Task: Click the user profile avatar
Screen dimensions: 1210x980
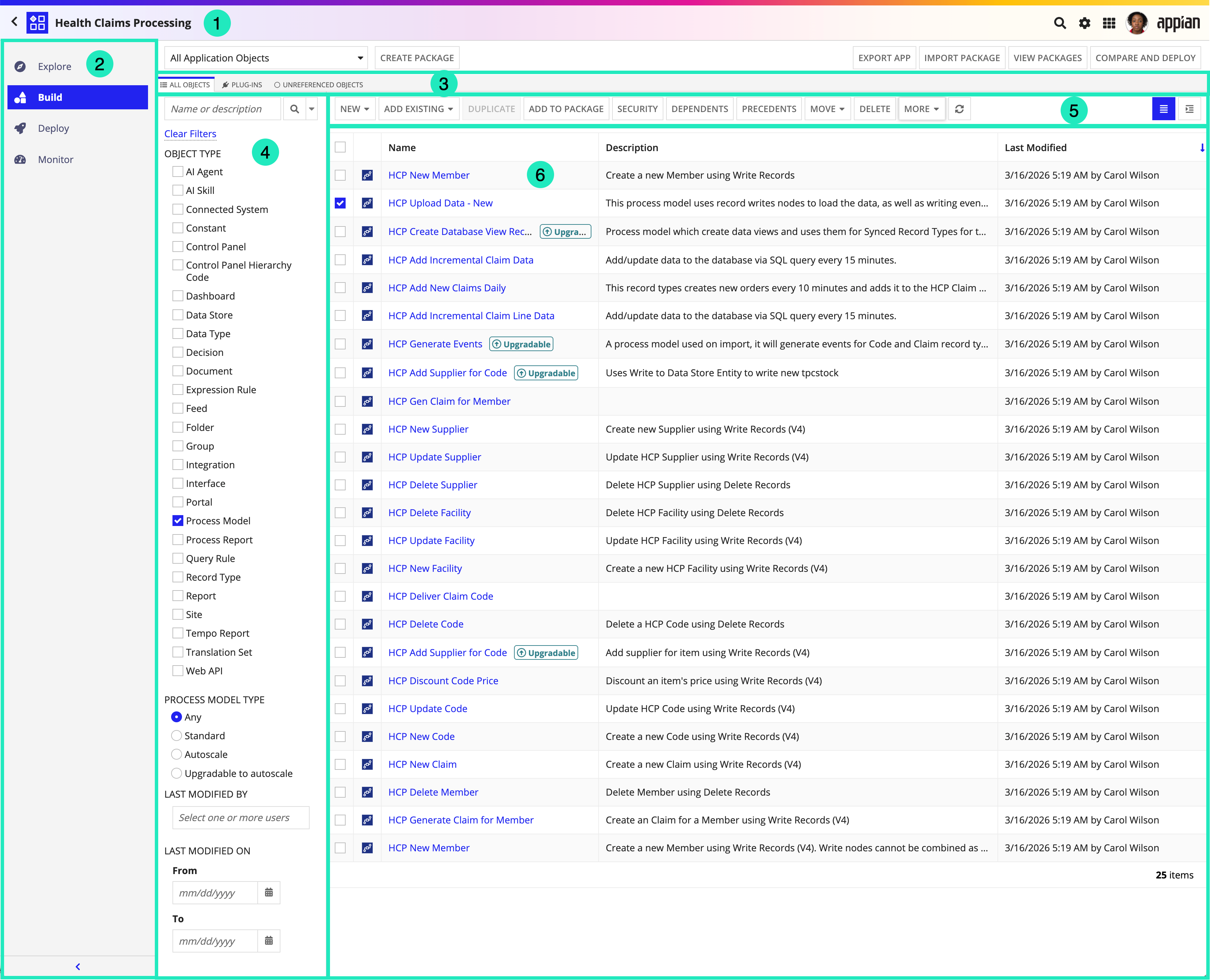Action: click(1137, 23)
